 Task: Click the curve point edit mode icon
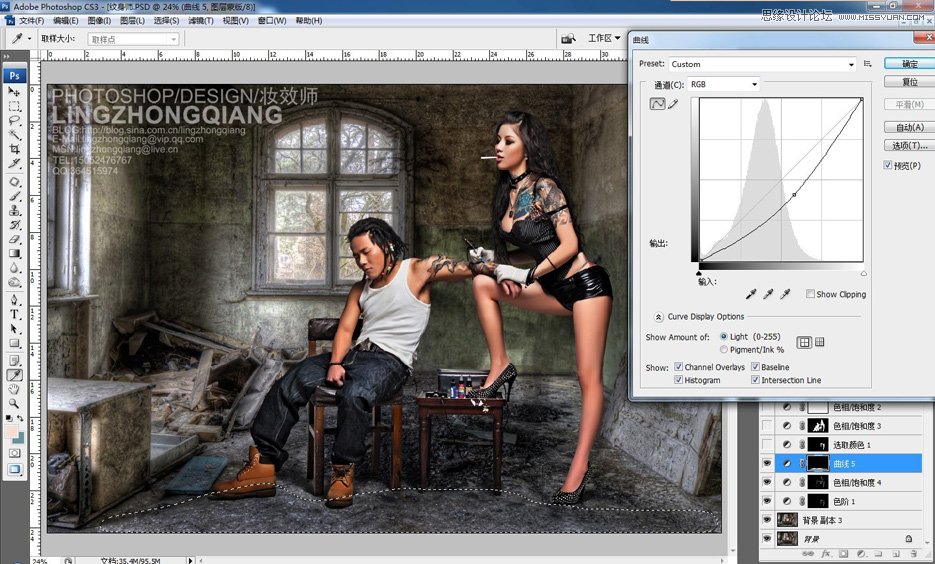pyautogui.click(x=657, y=104)
